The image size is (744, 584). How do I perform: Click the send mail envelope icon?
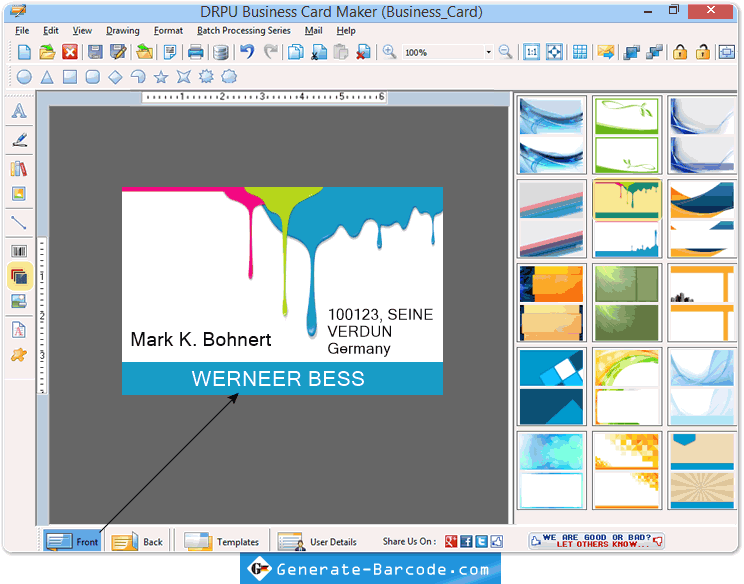[606, 52]
